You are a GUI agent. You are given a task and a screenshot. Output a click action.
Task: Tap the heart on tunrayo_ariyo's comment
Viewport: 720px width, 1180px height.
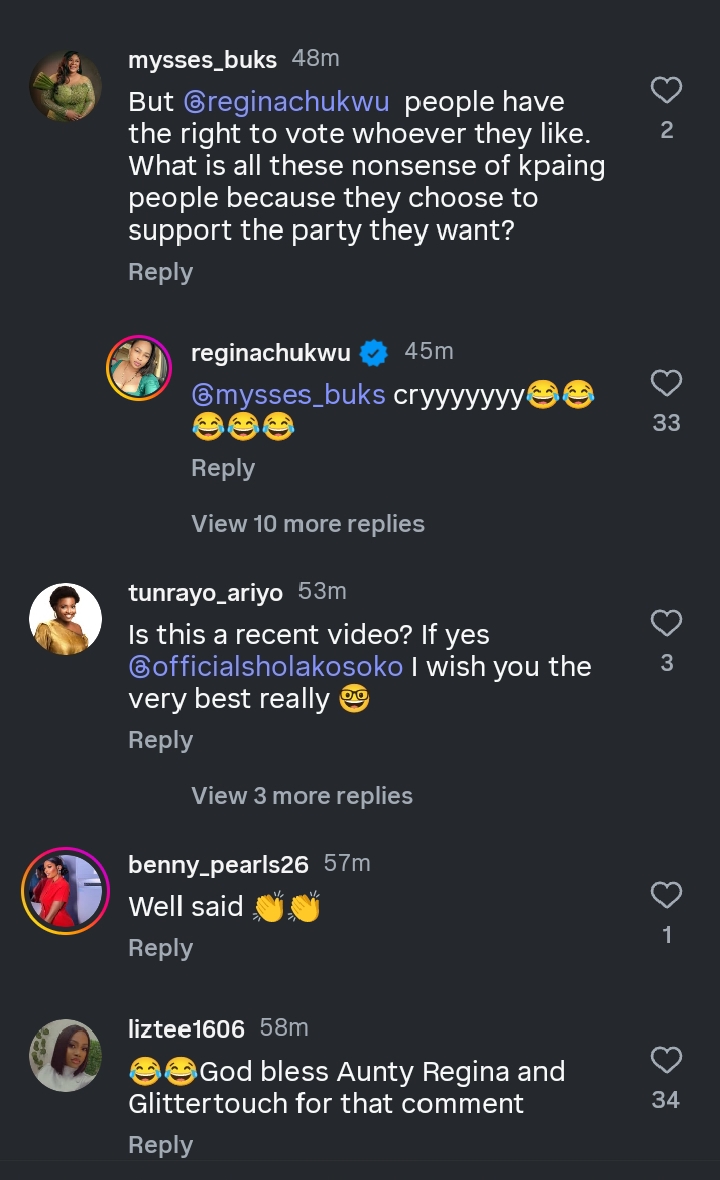coord(666,624)
